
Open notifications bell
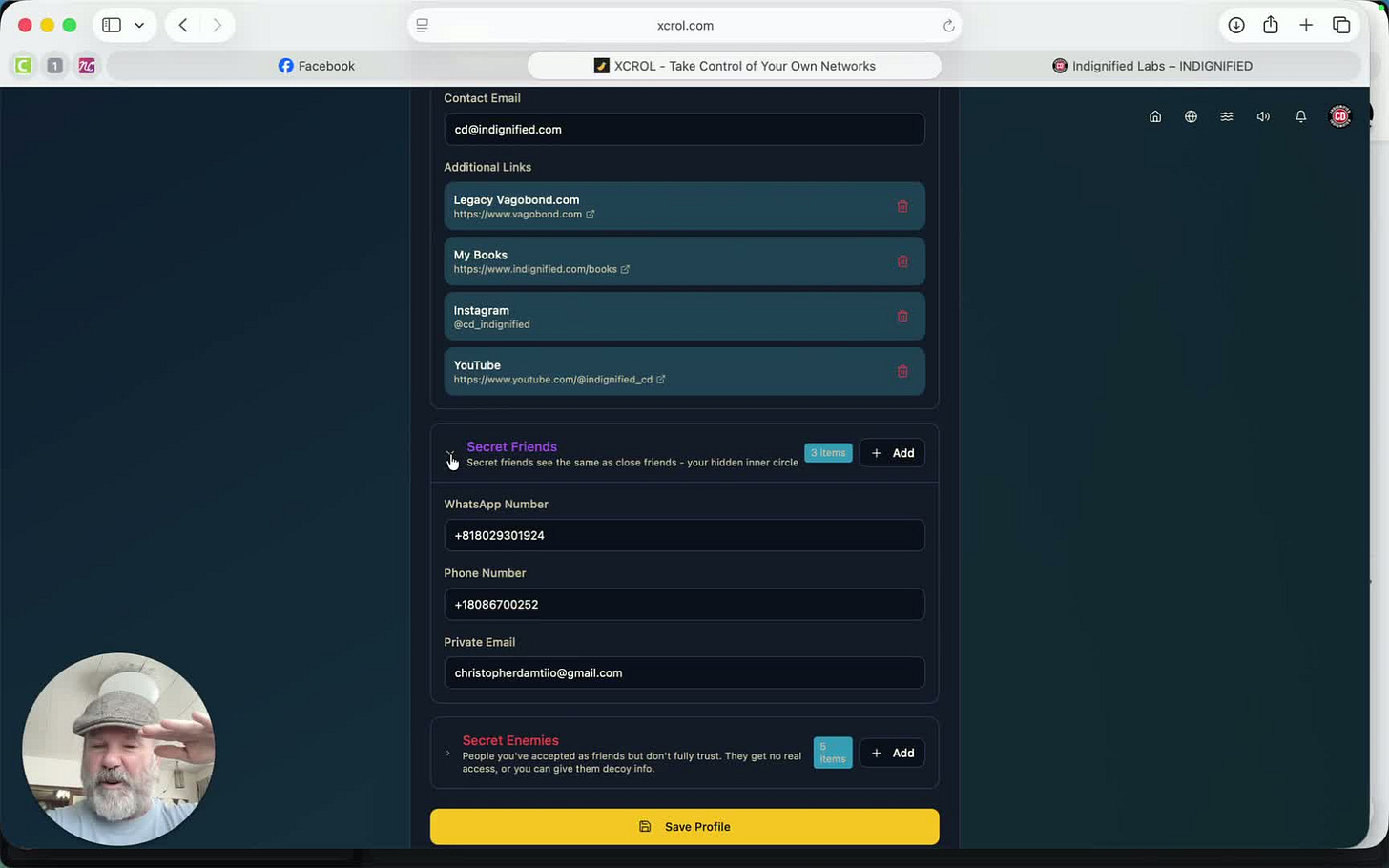click(1300, 116)
